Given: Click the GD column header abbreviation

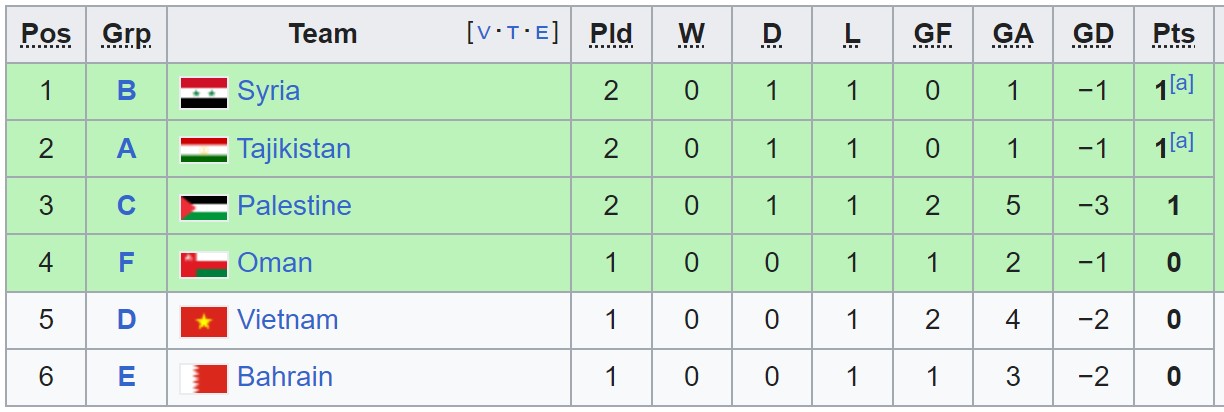Looking at the screenshot, I should click(x=1093, y=34).
